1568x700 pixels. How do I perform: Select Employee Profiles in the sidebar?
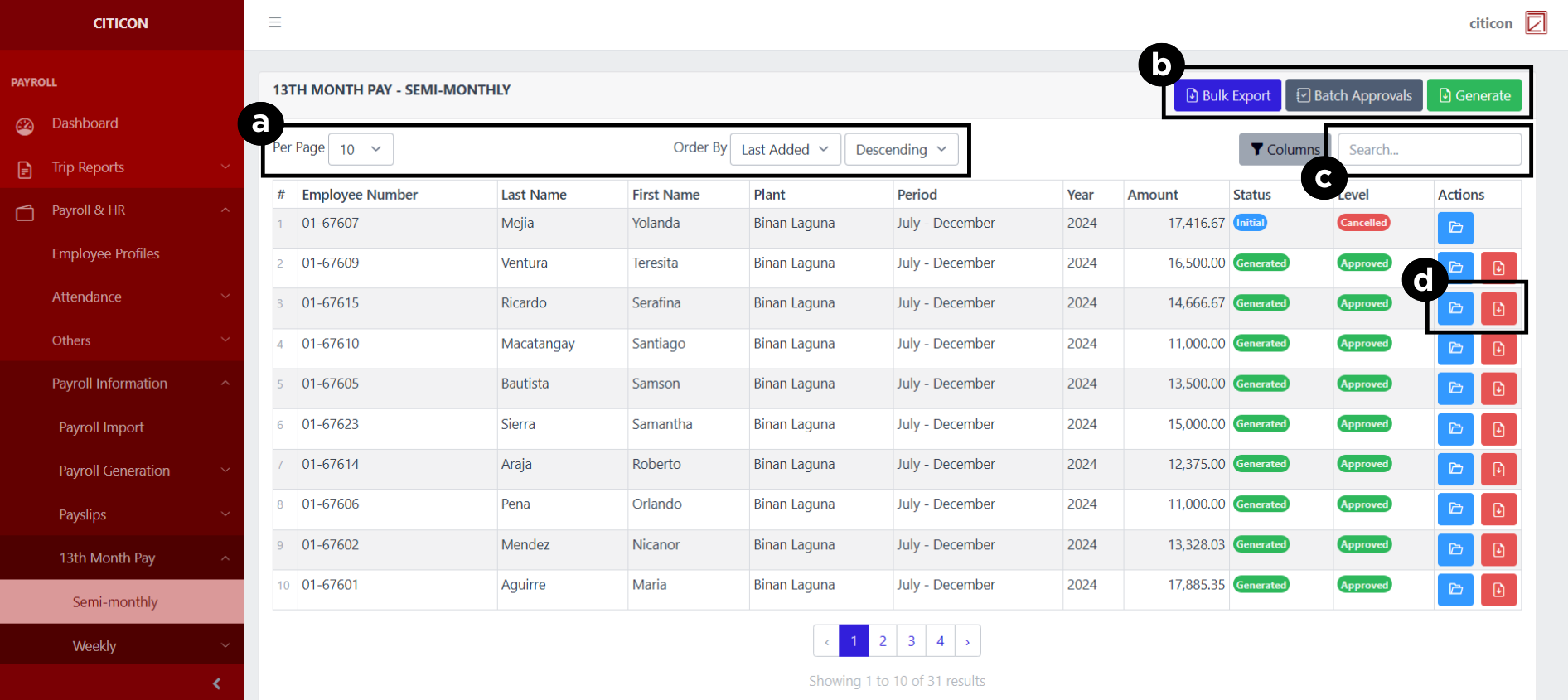pyautogui.click(x=105, y=254)
